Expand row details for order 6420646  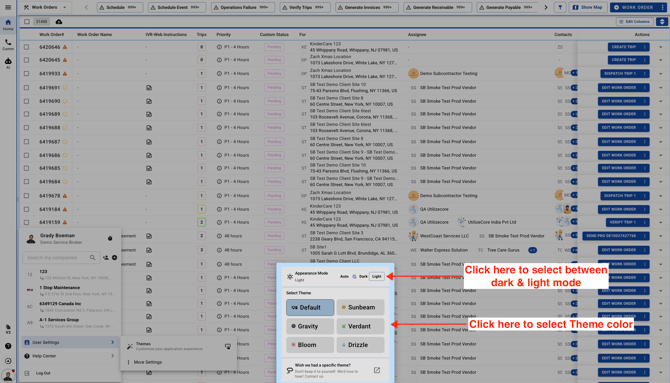coord(661,47)
